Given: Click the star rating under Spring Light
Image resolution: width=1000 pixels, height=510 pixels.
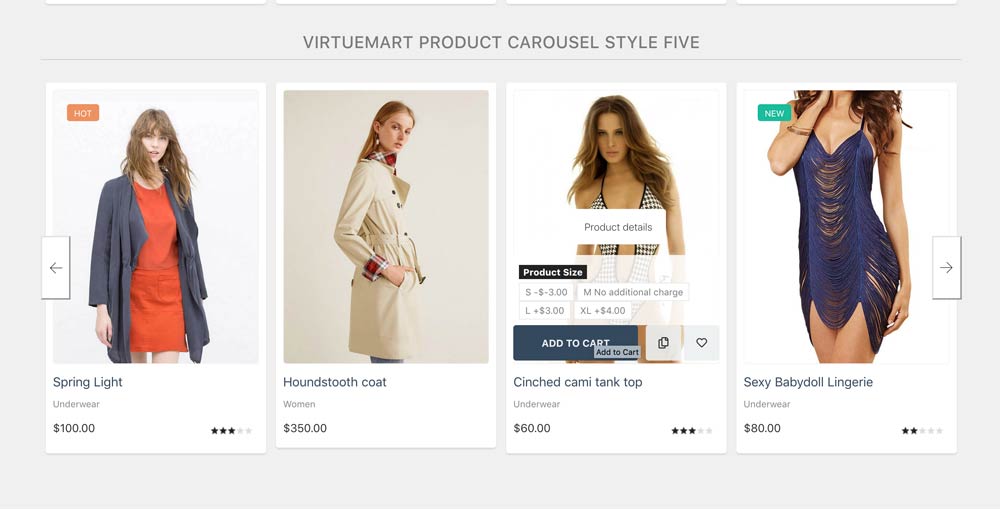Looking at the screenshot, I should (231, 431).
